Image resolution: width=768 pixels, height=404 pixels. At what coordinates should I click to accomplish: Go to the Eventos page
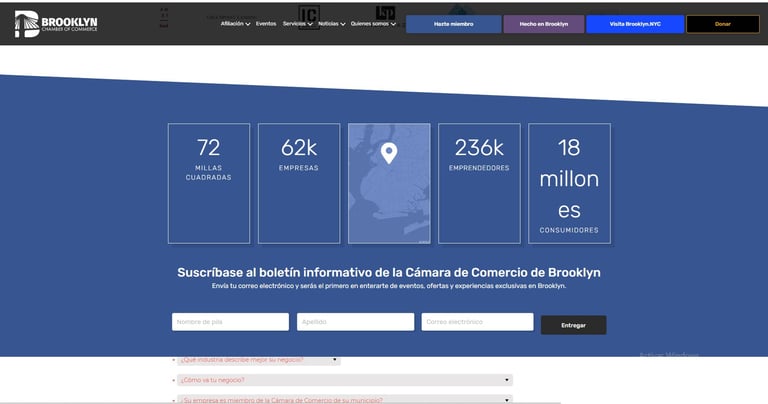[266, 24]
